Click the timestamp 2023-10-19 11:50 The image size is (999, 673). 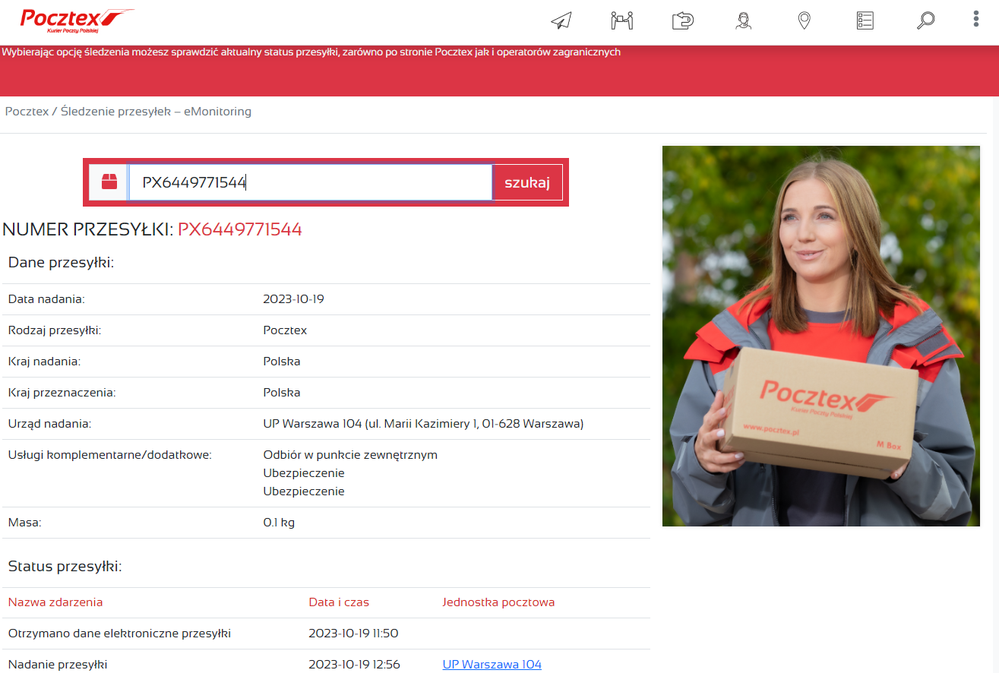pyautogui.click(x=354, y=633)
